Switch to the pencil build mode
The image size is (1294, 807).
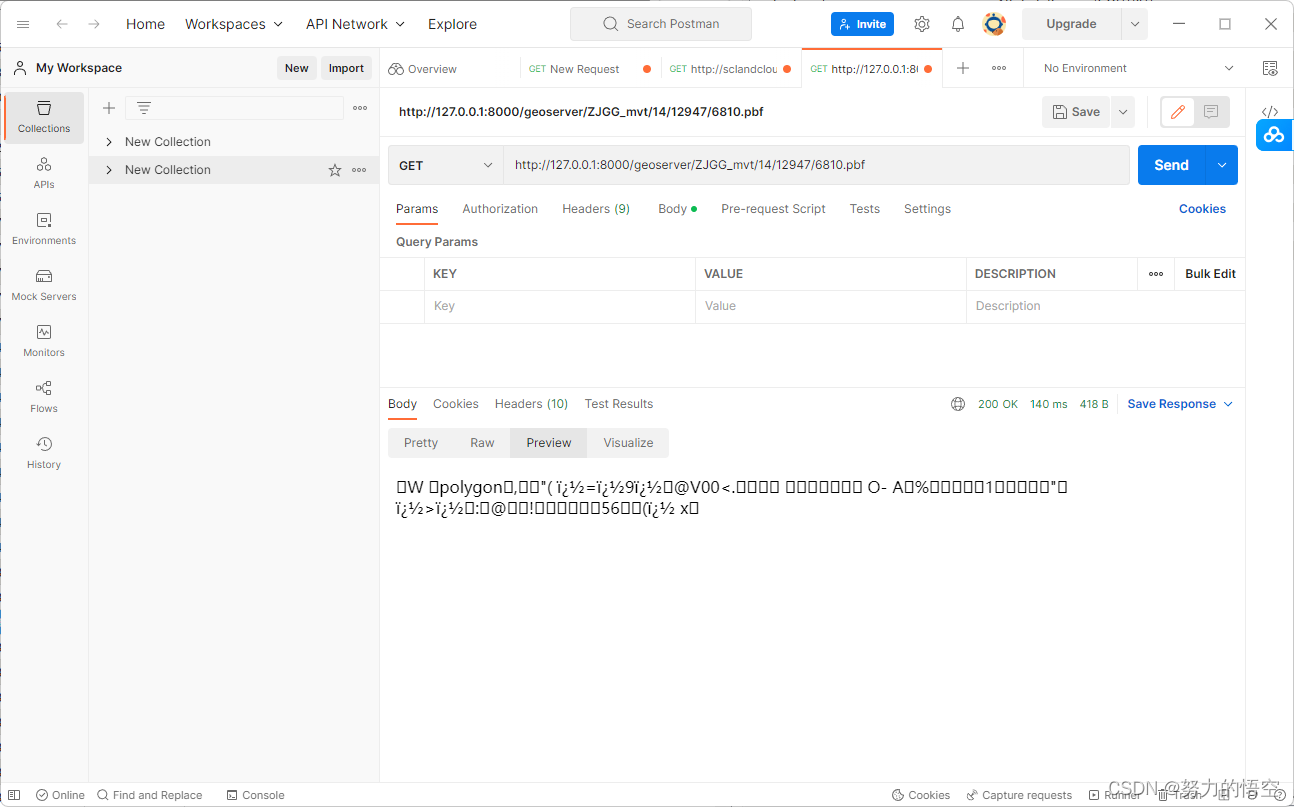1178,112
